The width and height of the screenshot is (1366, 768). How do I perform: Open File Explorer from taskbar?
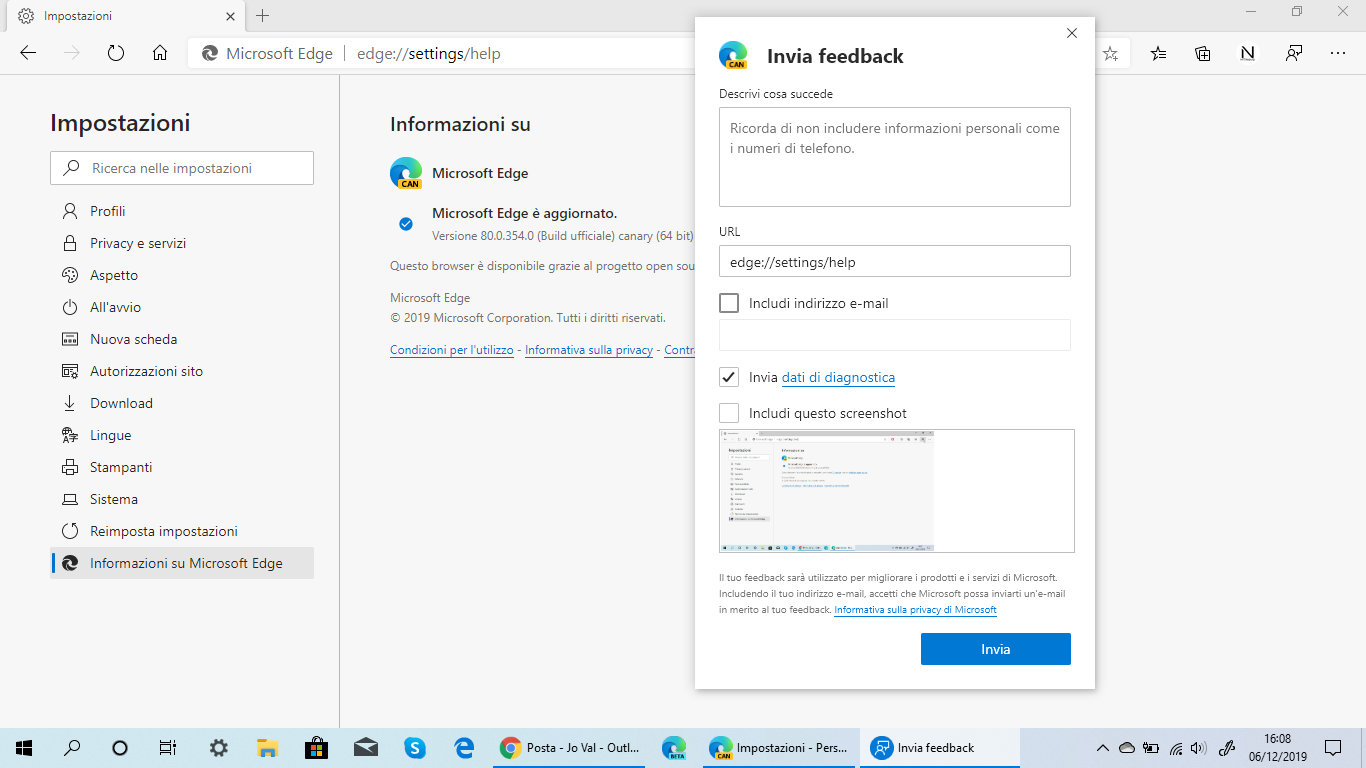(x=267, y=747)
